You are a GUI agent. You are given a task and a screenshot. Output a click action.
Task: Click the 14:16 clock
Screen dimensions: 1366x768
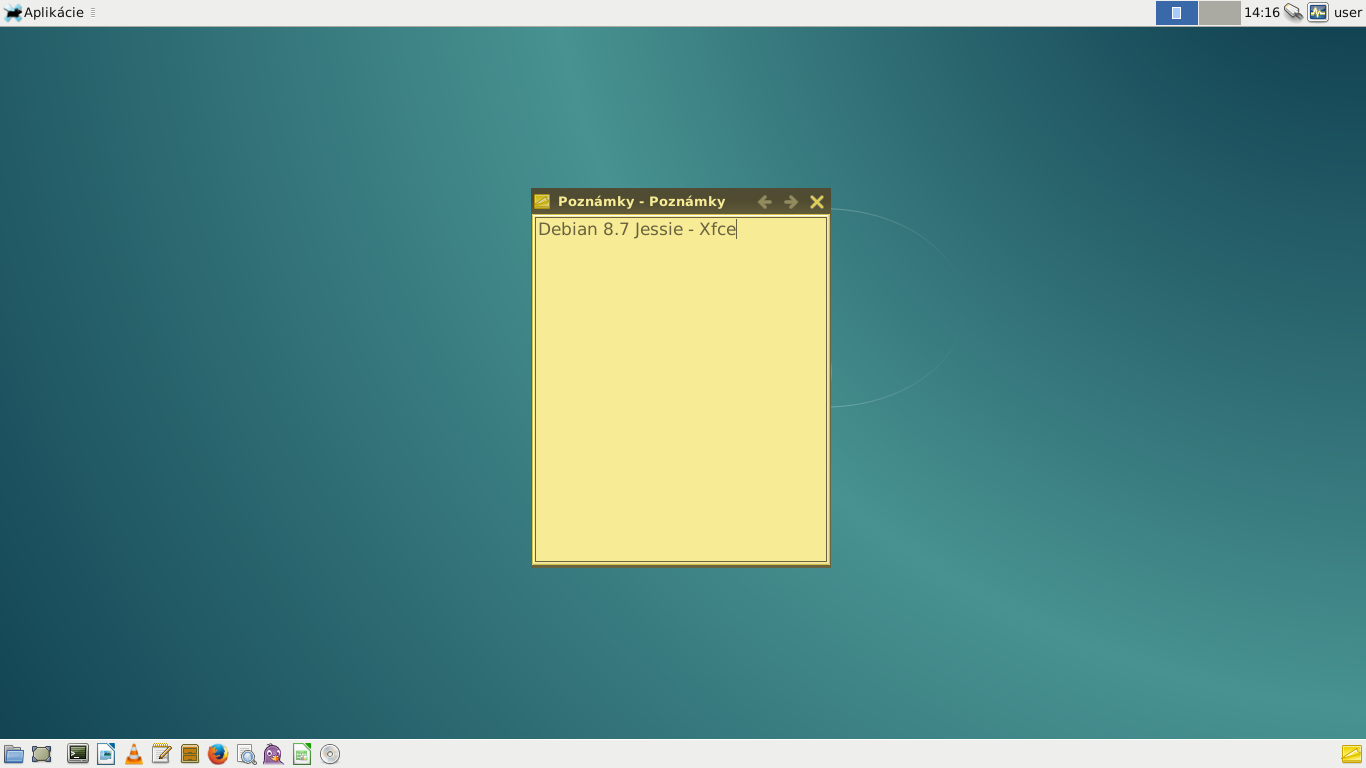click(1261, 13)
